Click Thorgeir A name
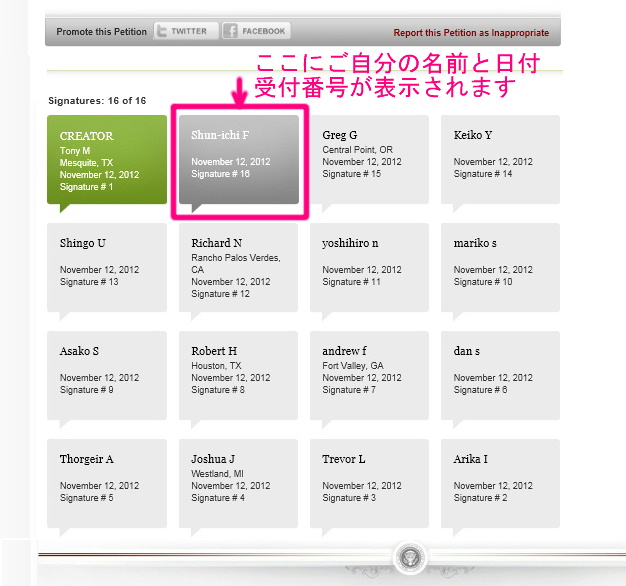Image resolution: width=626 pixels, height=586 pixels. (87, 459)
